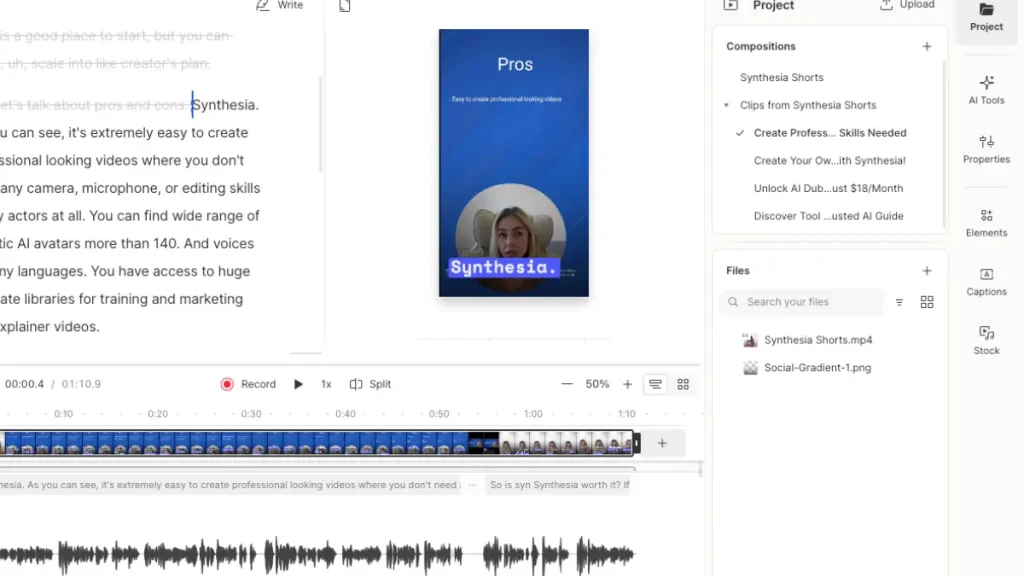
Task: Open the Captions panel
Action: tap(986, 283)
